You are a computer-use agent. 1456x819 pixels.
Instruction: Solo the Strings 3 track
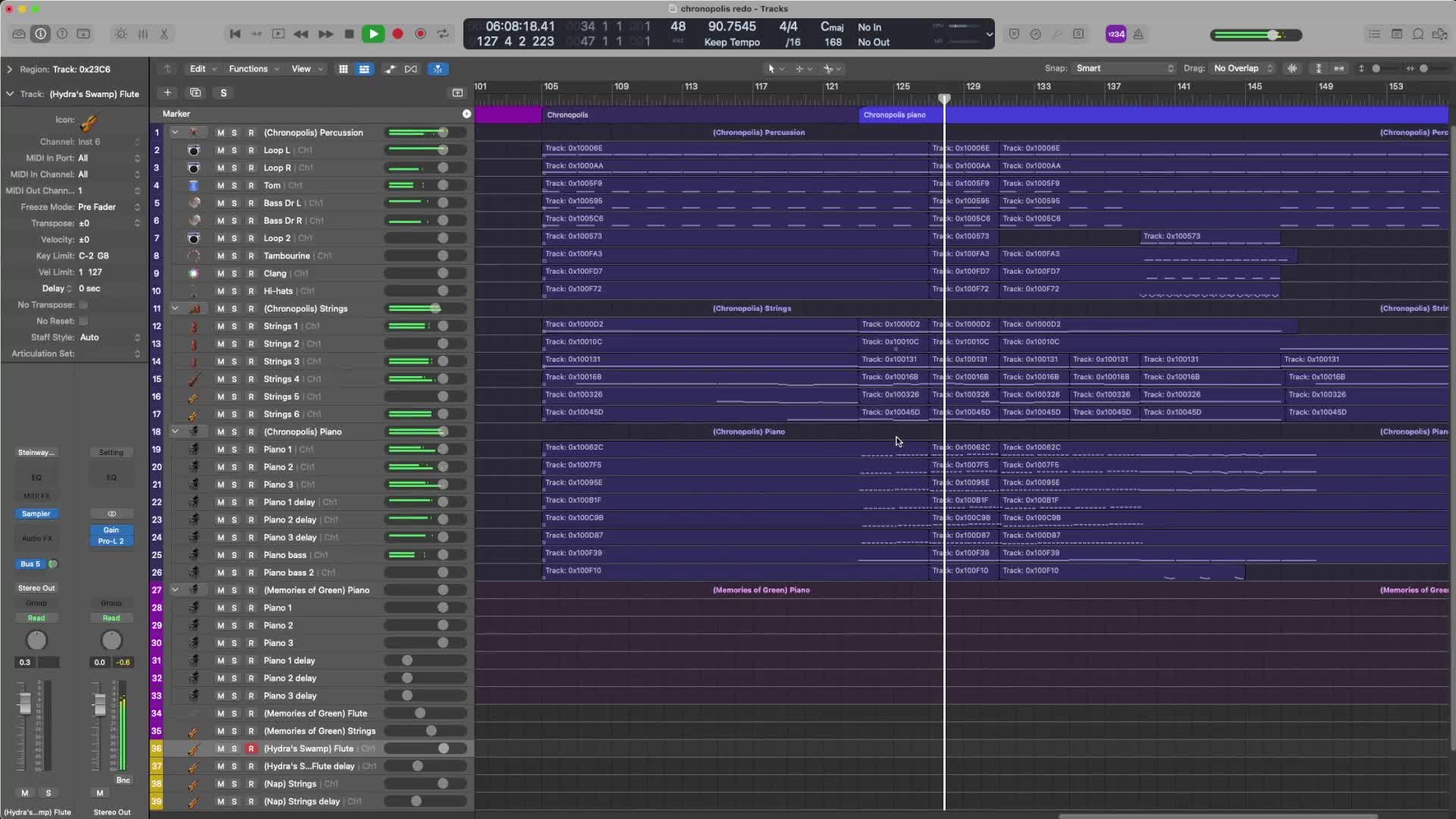(x=234, y=362)
